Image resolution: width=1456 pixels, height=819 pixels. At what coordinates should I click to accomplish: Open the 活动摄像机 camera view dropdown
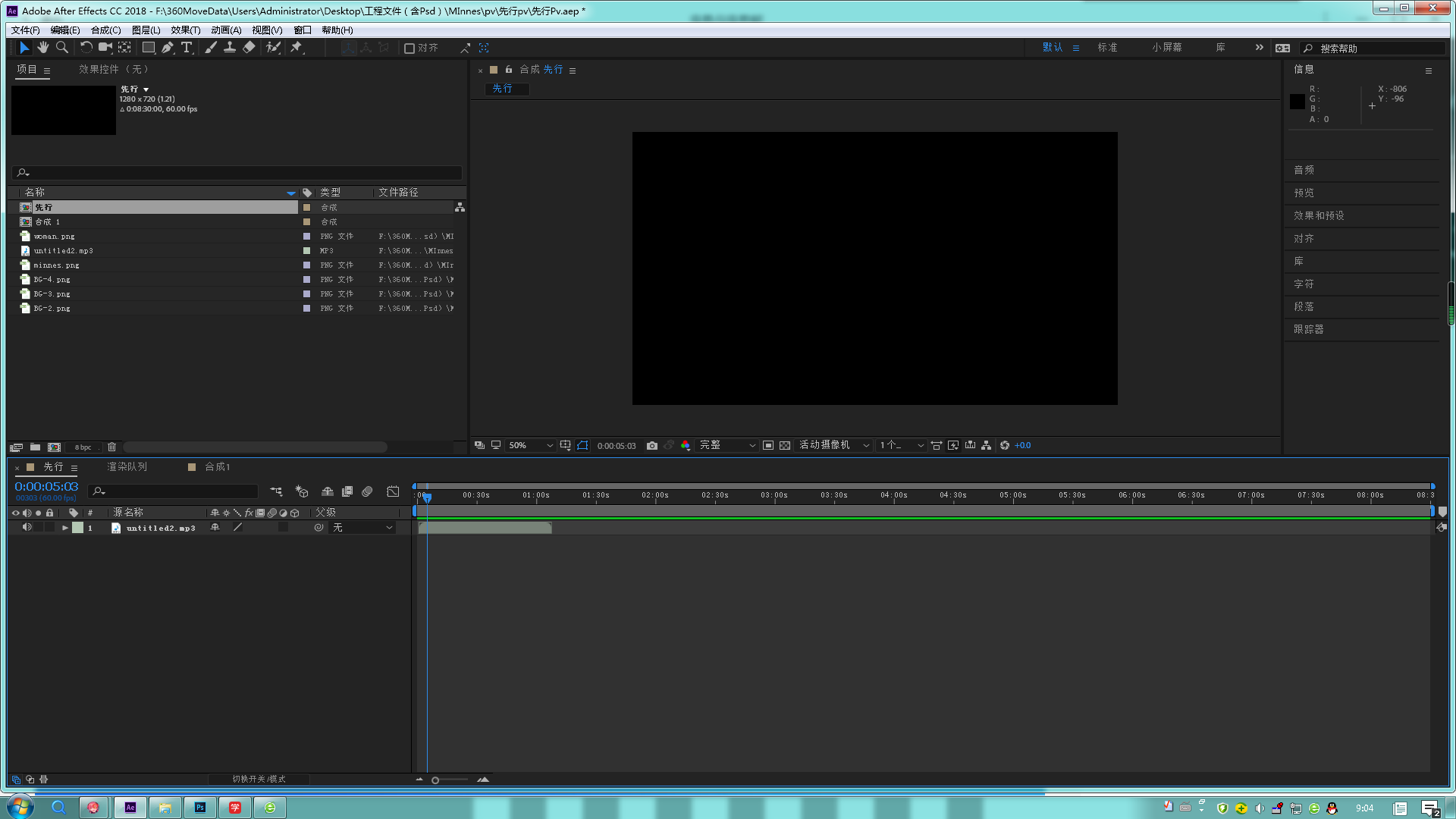click(833, 446)
